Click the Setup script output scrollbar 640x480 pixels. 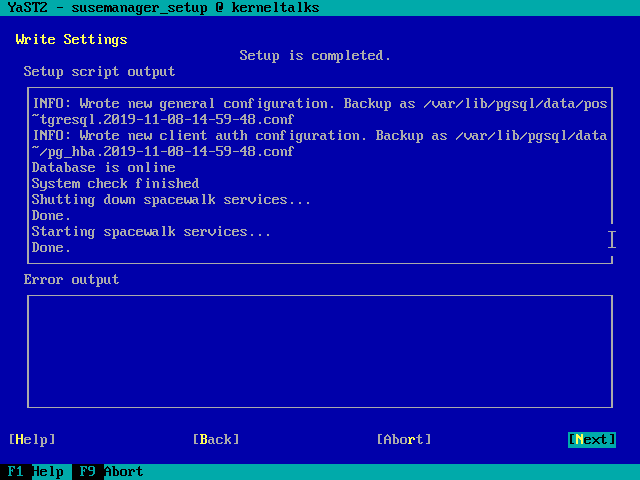pyautogui.click(x=612, y=239)
